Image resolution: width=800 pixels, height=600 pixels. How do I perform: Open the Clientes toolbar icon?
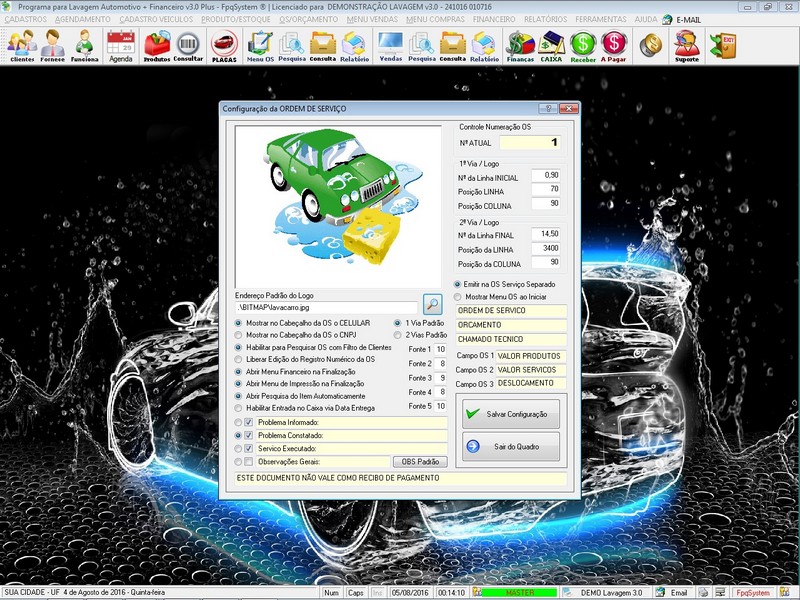(x=21, y=46)
